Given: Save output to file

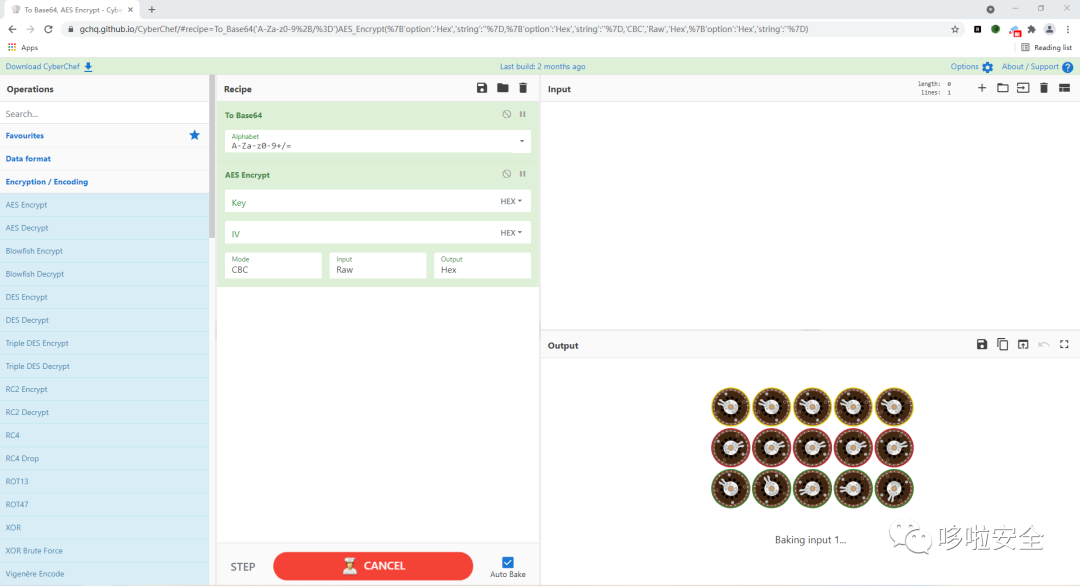Looking at the screenshot, I should click(982, 344).
